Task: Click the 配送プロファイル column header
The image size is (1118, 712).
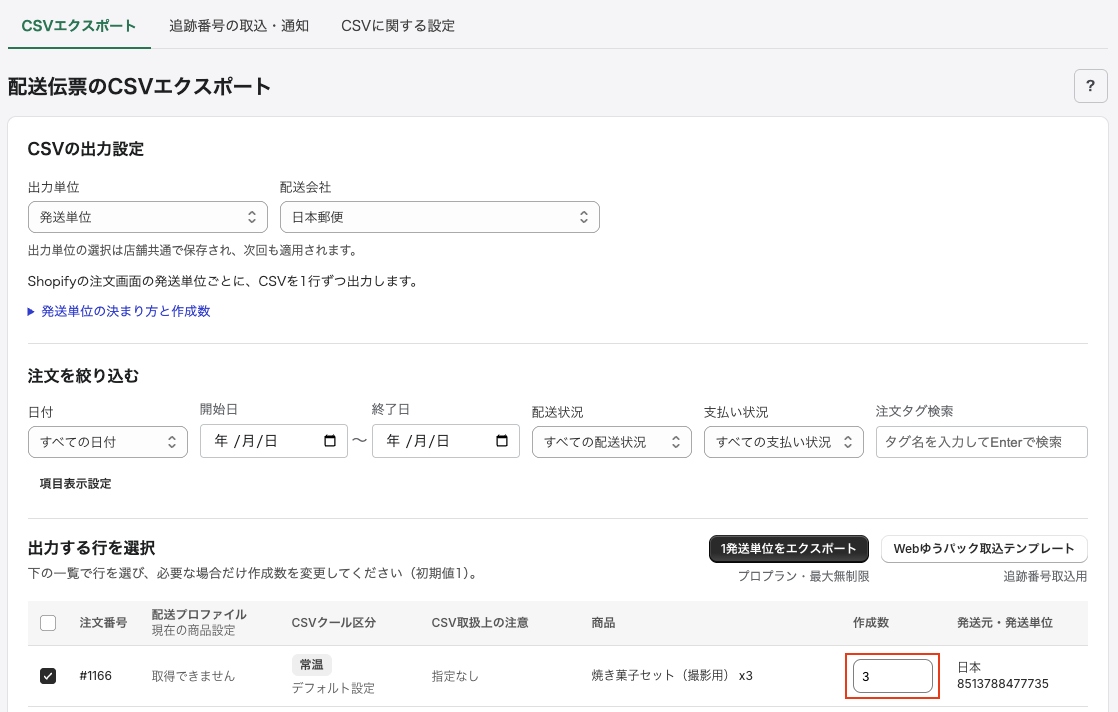Action: [x=199, y=614]
